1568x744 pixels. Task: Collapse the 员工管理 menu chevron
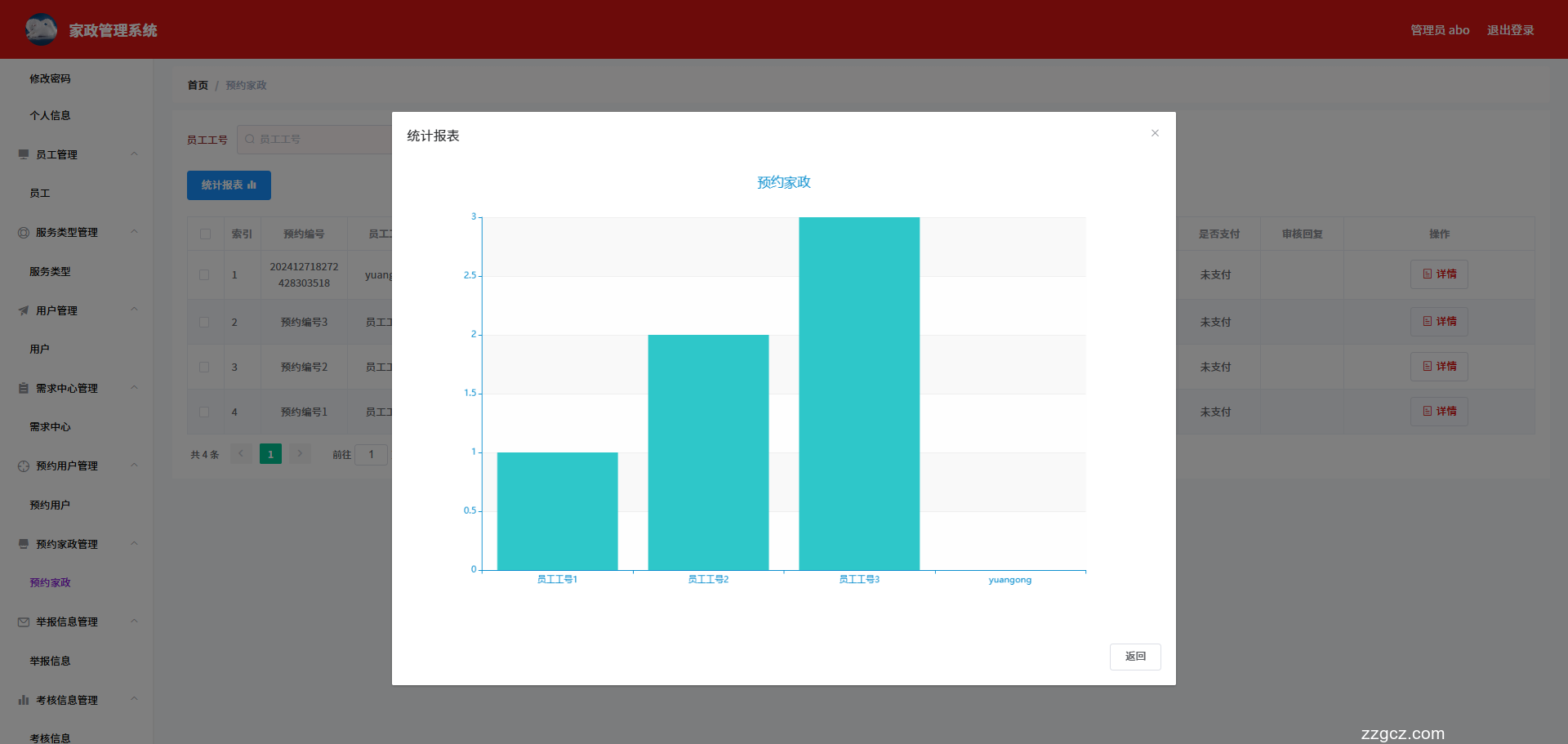134,154
